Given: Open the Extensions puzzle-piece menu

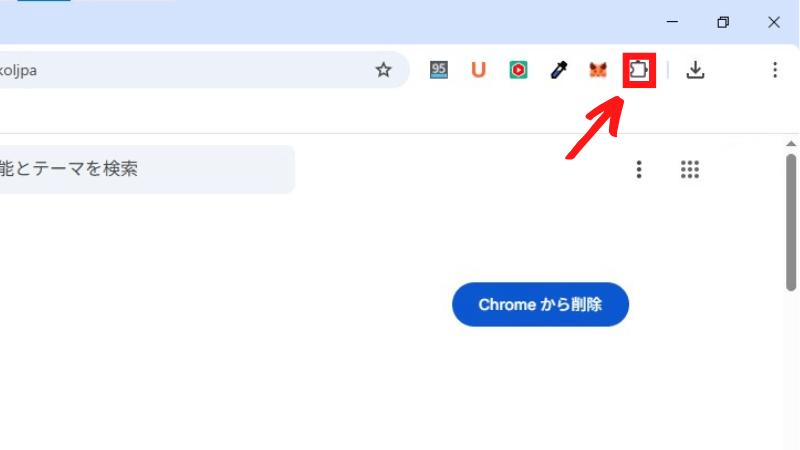Looking at the screenshot, I should pos(639,70).
